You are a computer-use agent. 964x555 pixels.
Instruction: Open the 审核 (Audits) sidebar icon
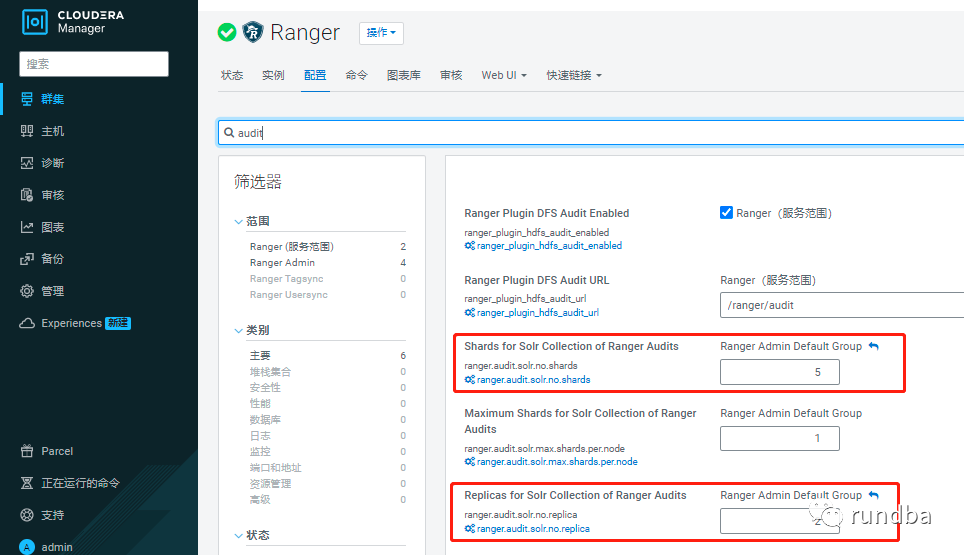(x=26, y=195)
